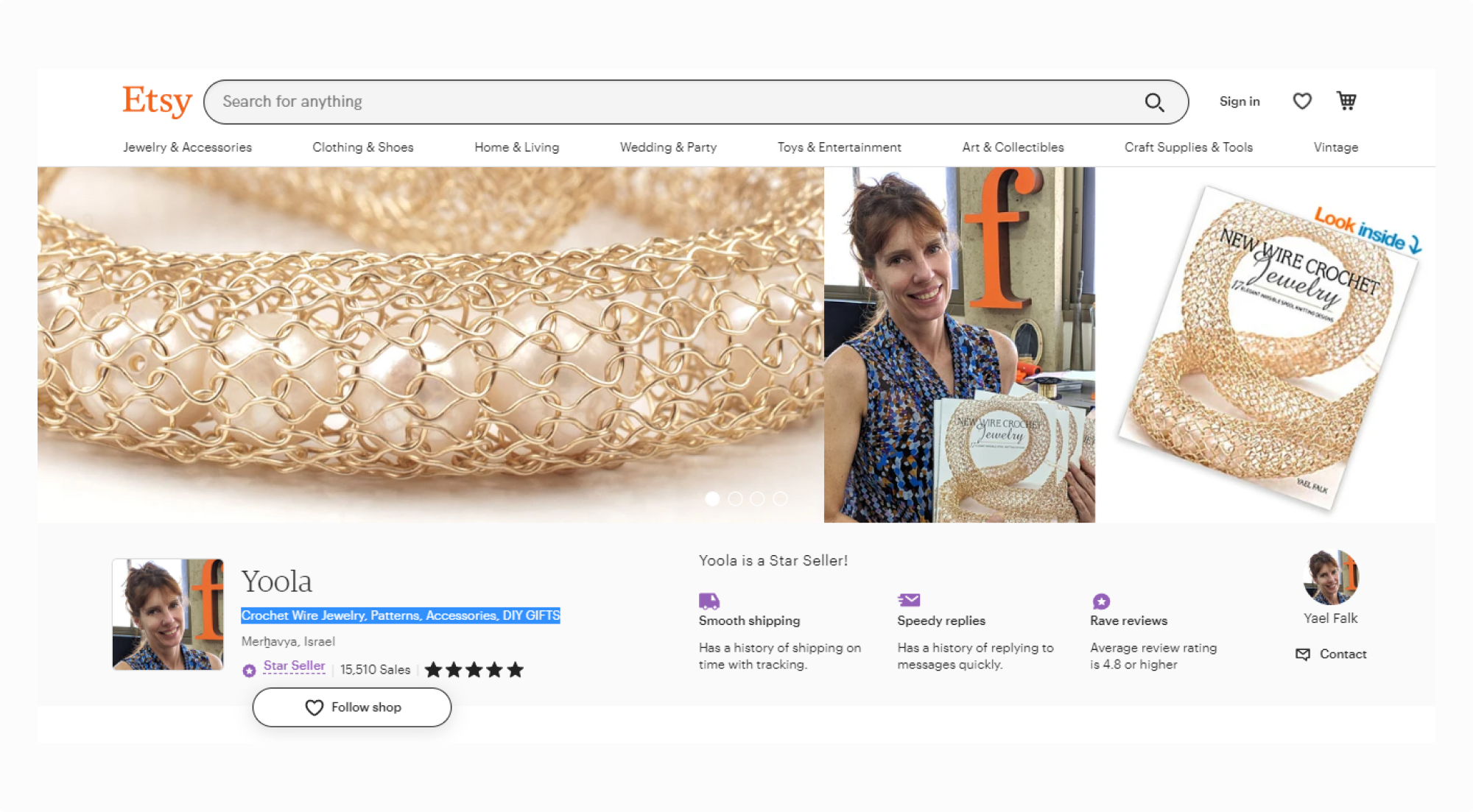This screenshot has height=812, width=1473.
Task: Click the Speedy replies label
Action: click(x=941, y=621)
